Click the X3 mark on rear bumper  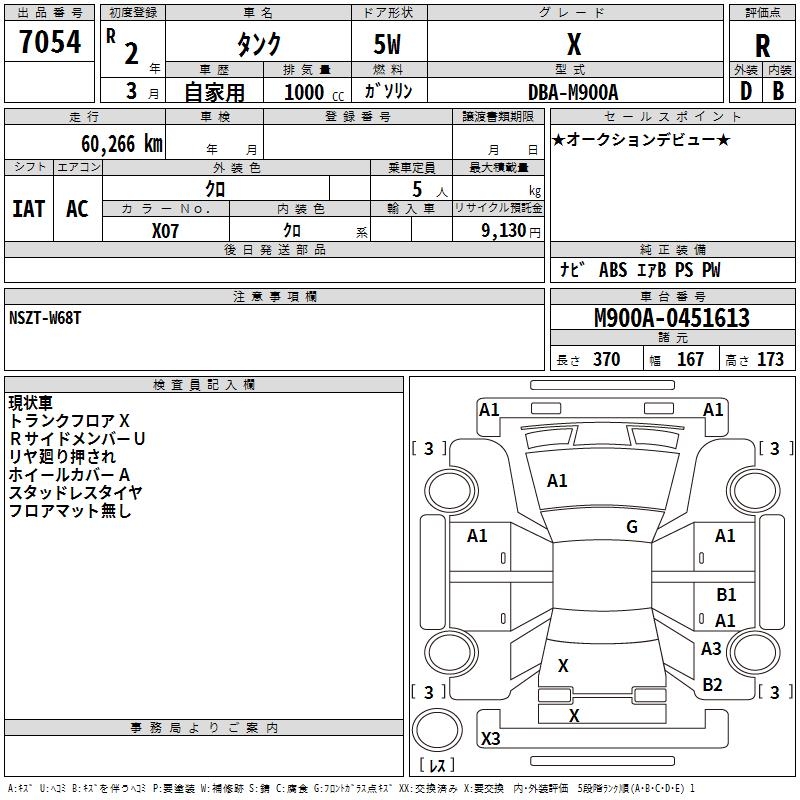[x=490, y=738]
